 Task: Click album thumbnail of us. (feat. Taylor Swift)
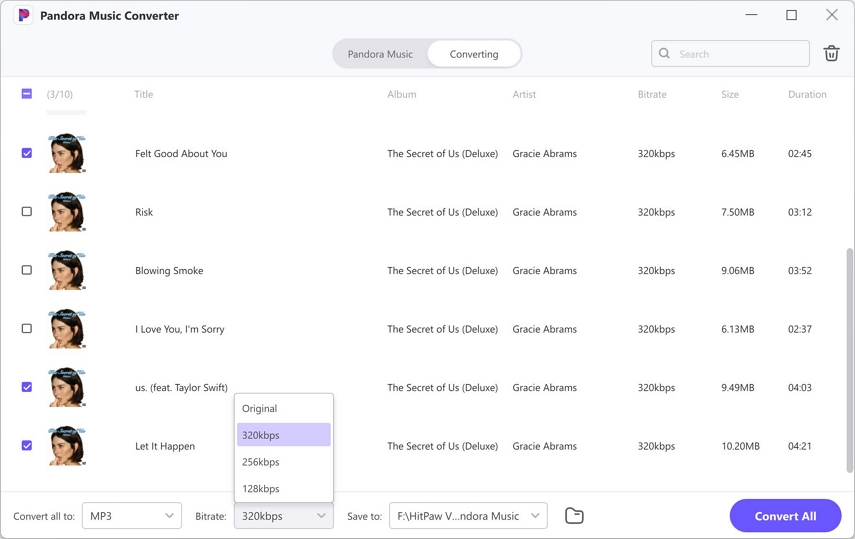[x=67, y=387]
